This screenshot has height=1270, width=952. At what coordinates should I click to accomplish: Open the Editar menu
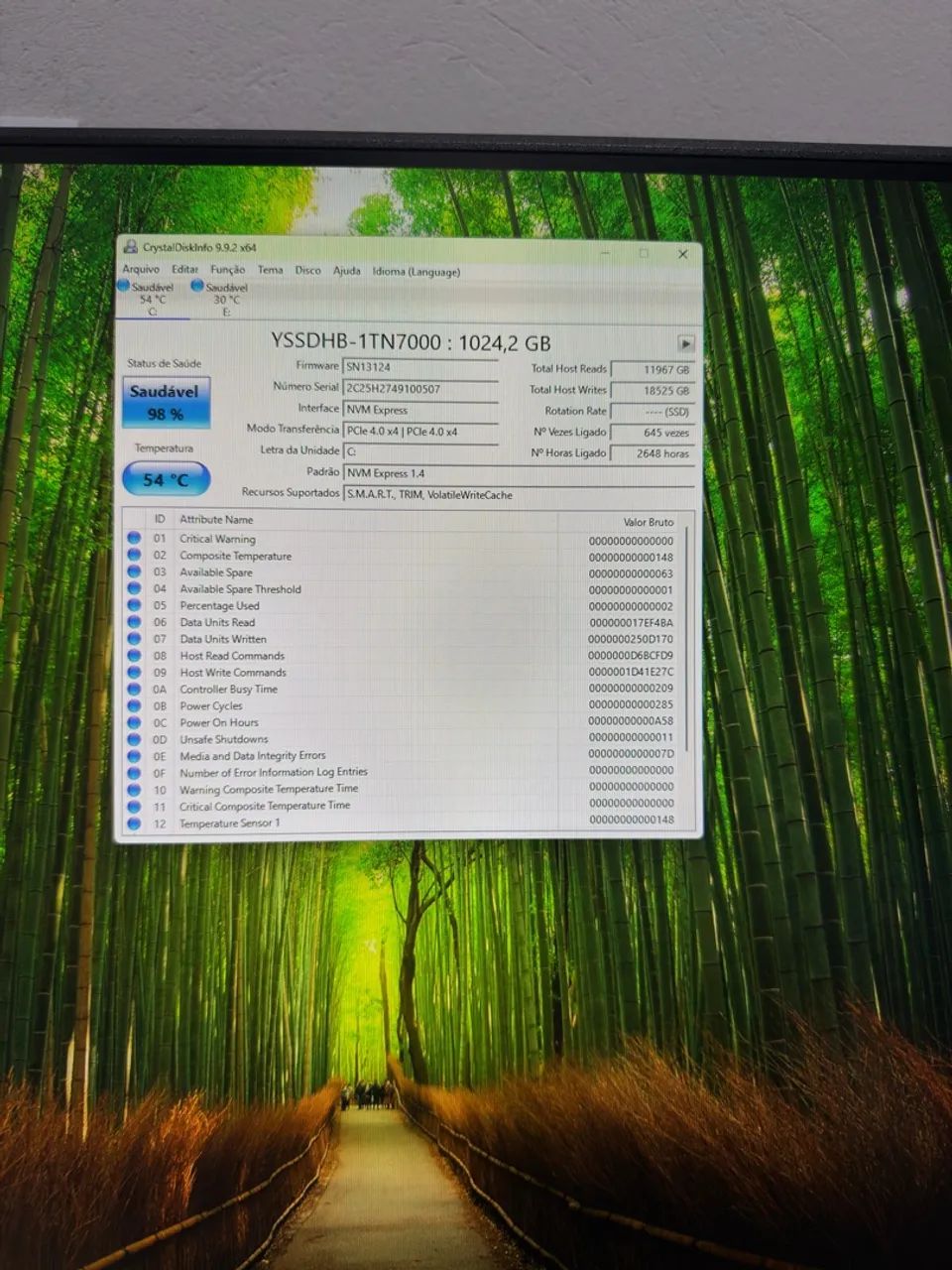point(184,269)
